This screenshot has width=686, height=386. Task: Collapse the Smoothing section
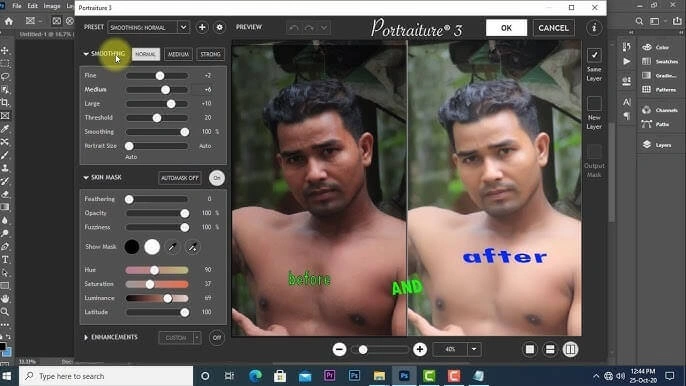[x=86, y=54]
